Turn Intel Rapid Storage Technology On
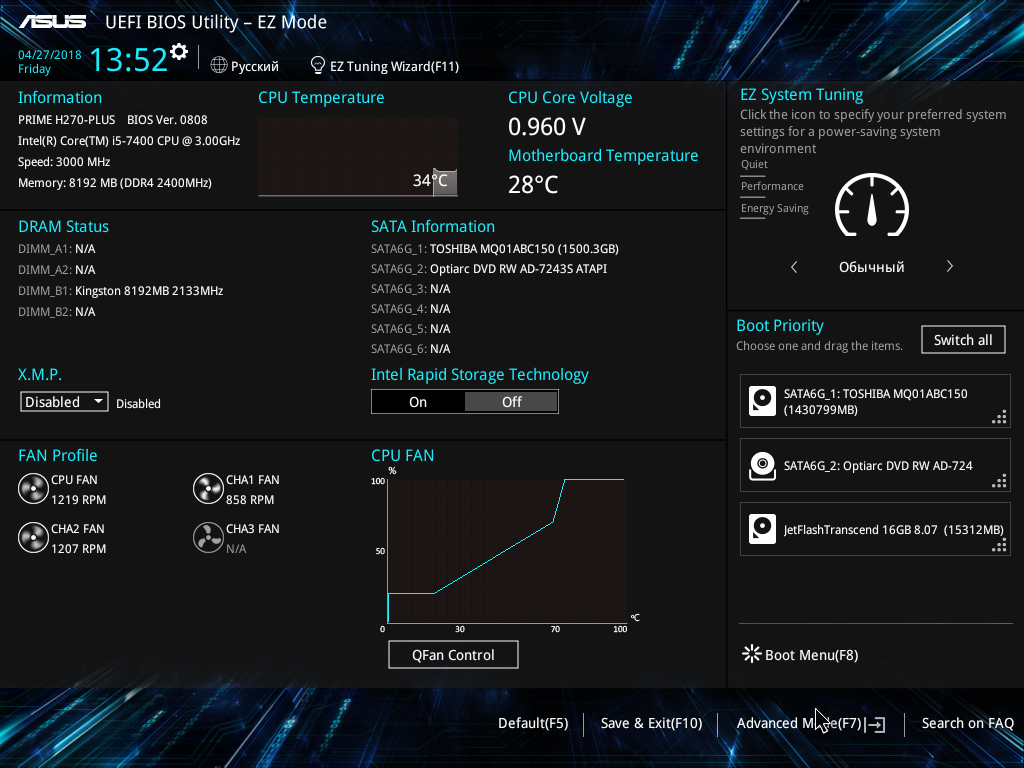 pyautogui.click(x=418, y=402)
